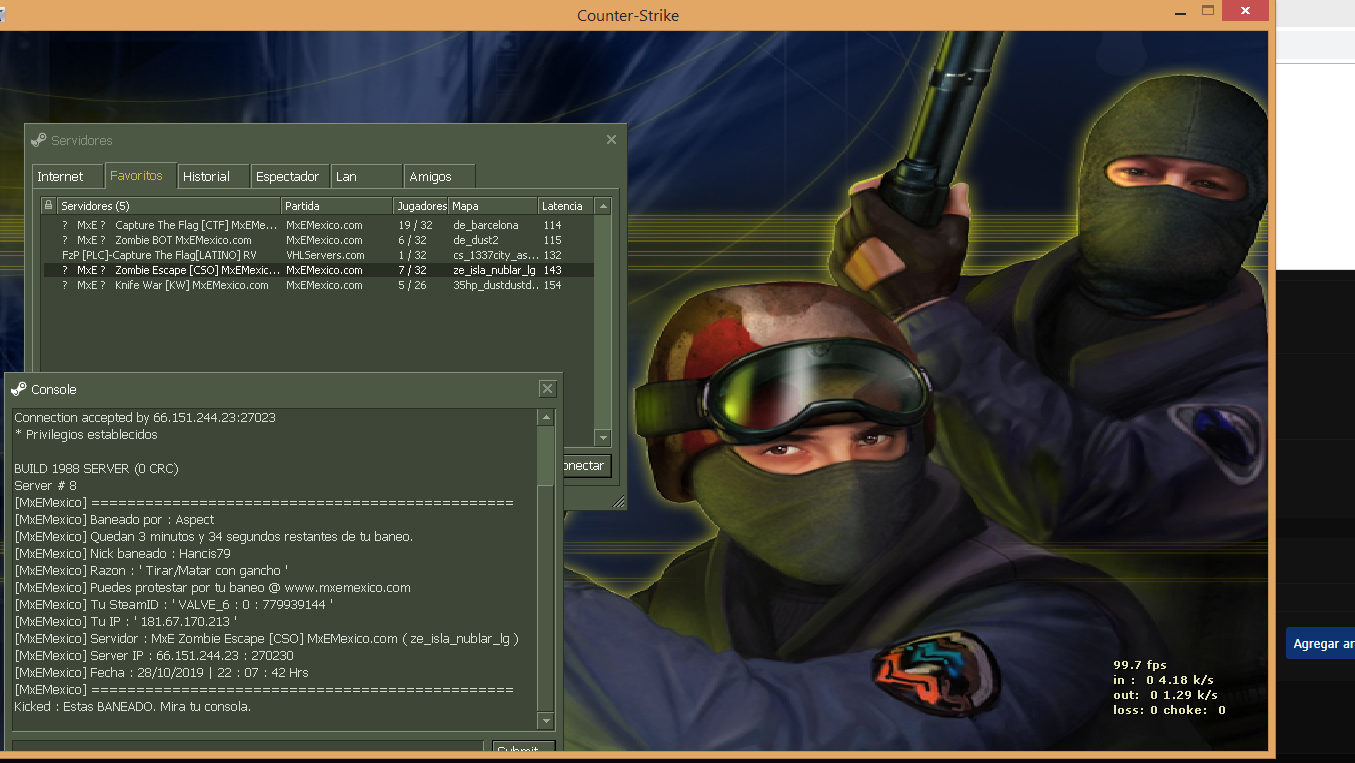Screen dimensions: 1355x763
Task: Select the Zombie BOT MxEMexico.com server
Action: 318,240
